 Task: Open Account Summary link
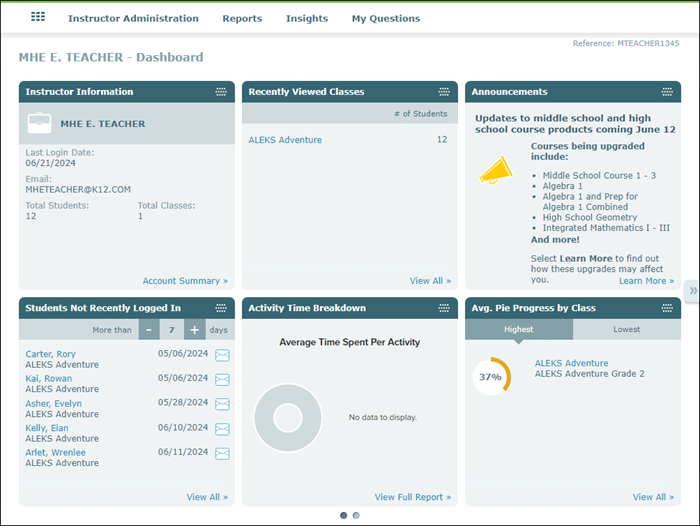[184, 281]
